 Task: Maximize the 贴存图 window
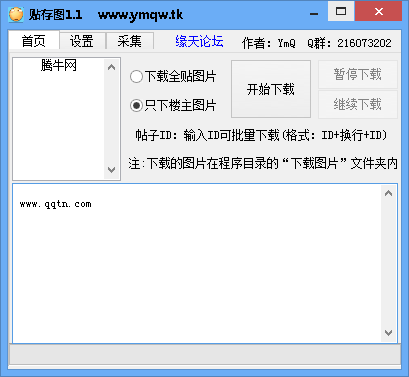click(341, 12)
